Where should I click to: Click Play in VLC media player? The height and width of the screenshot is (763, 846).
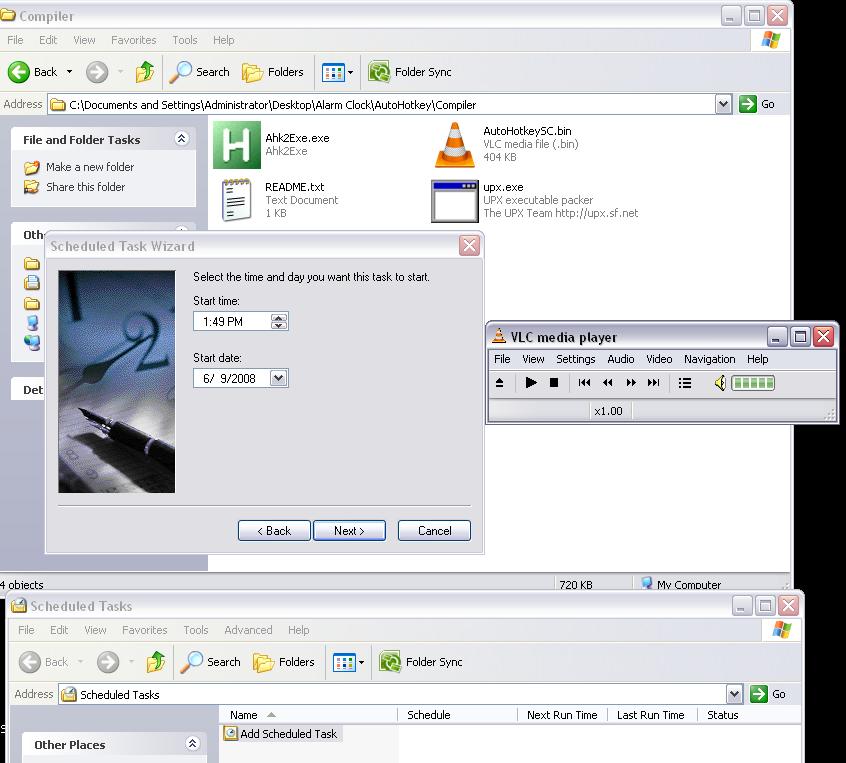(x=531, y=383)
